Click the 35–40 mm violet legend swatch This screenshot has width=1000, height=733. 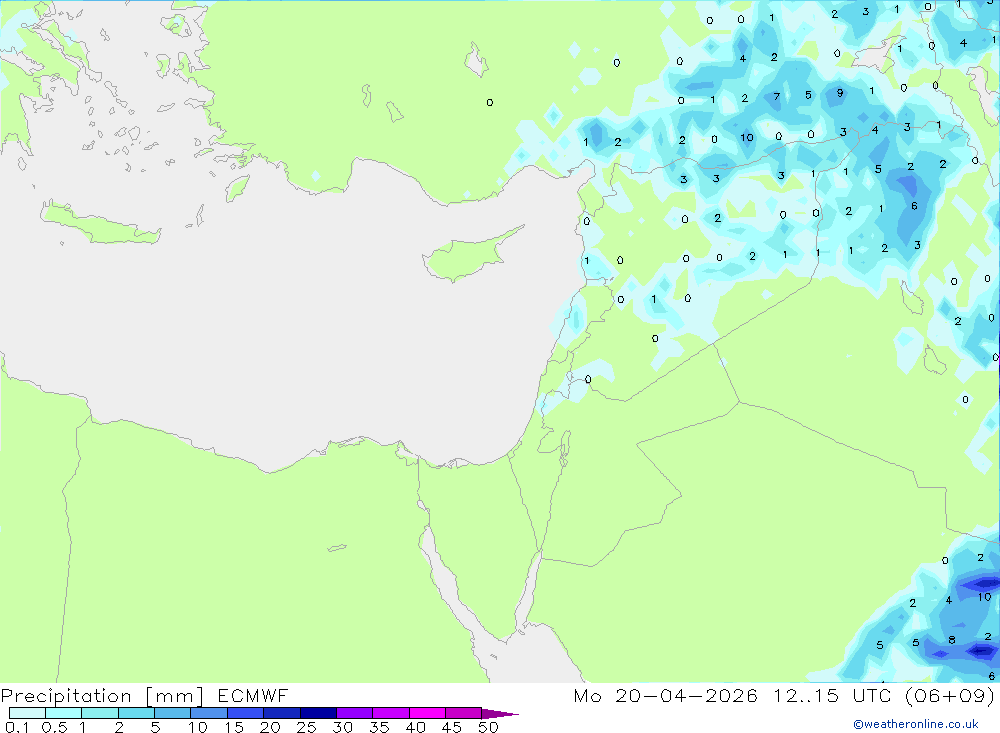point(390,713)
